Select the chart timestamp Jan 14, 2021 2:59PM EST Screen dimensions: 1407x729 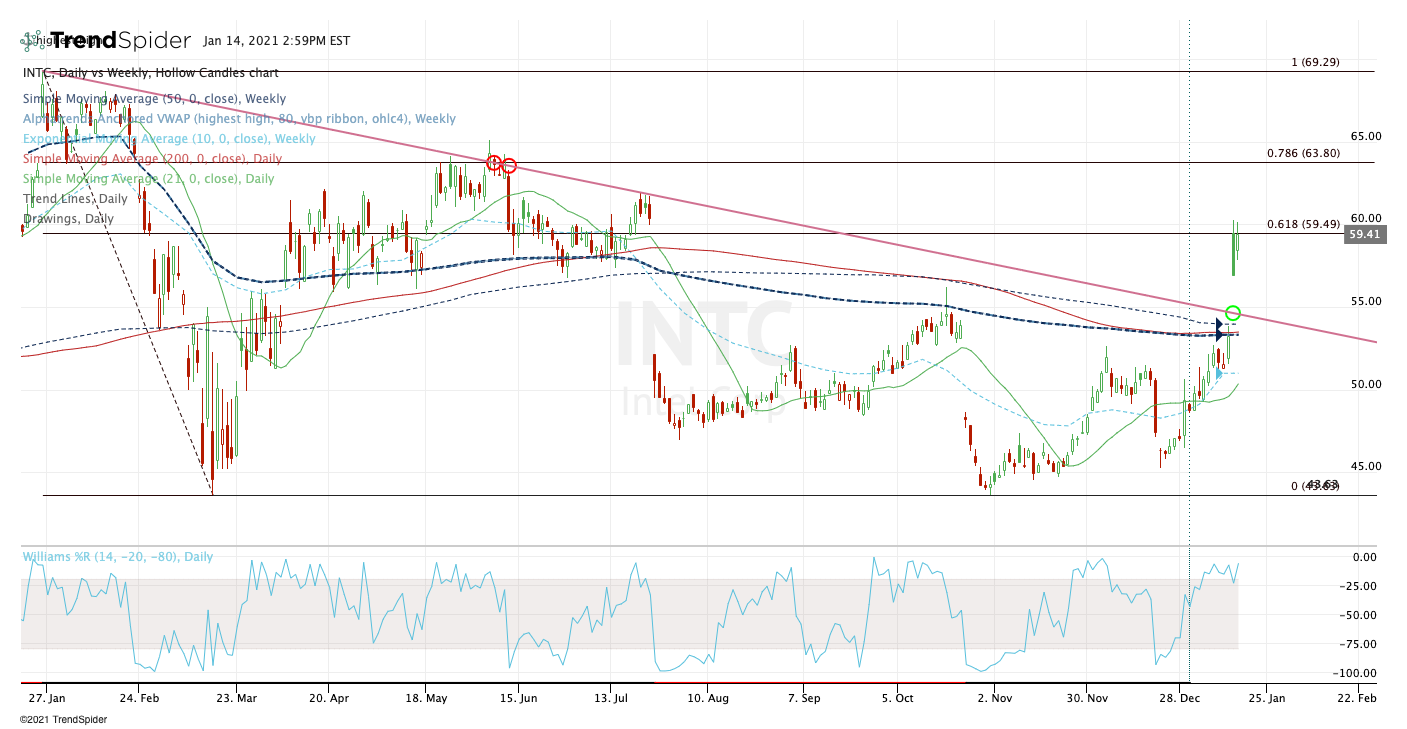(x=276, y=41)
